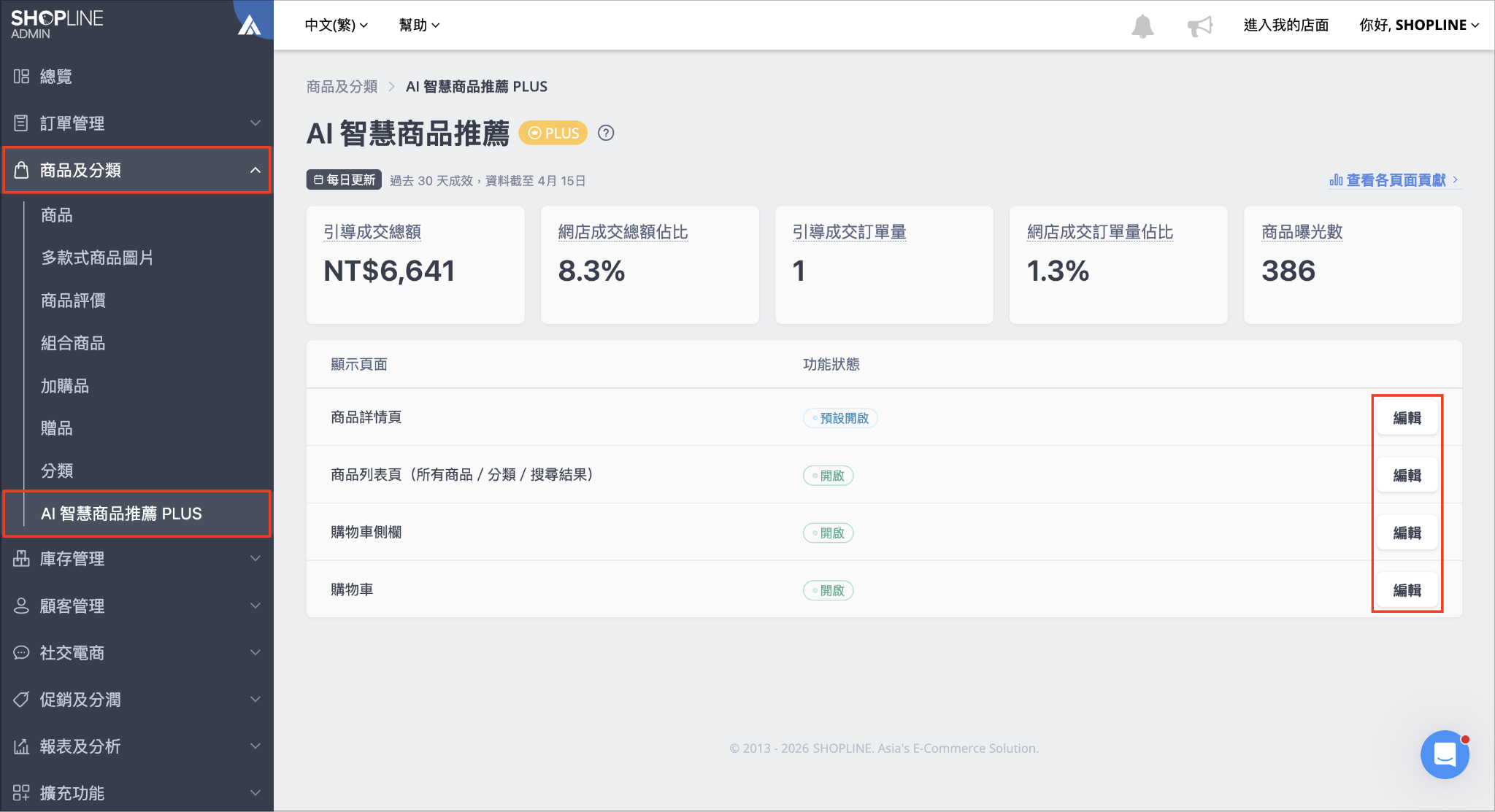Click the 商品詳情頁 row label
The height and width of the screenshot is (812, 1495).
(366, 417)
